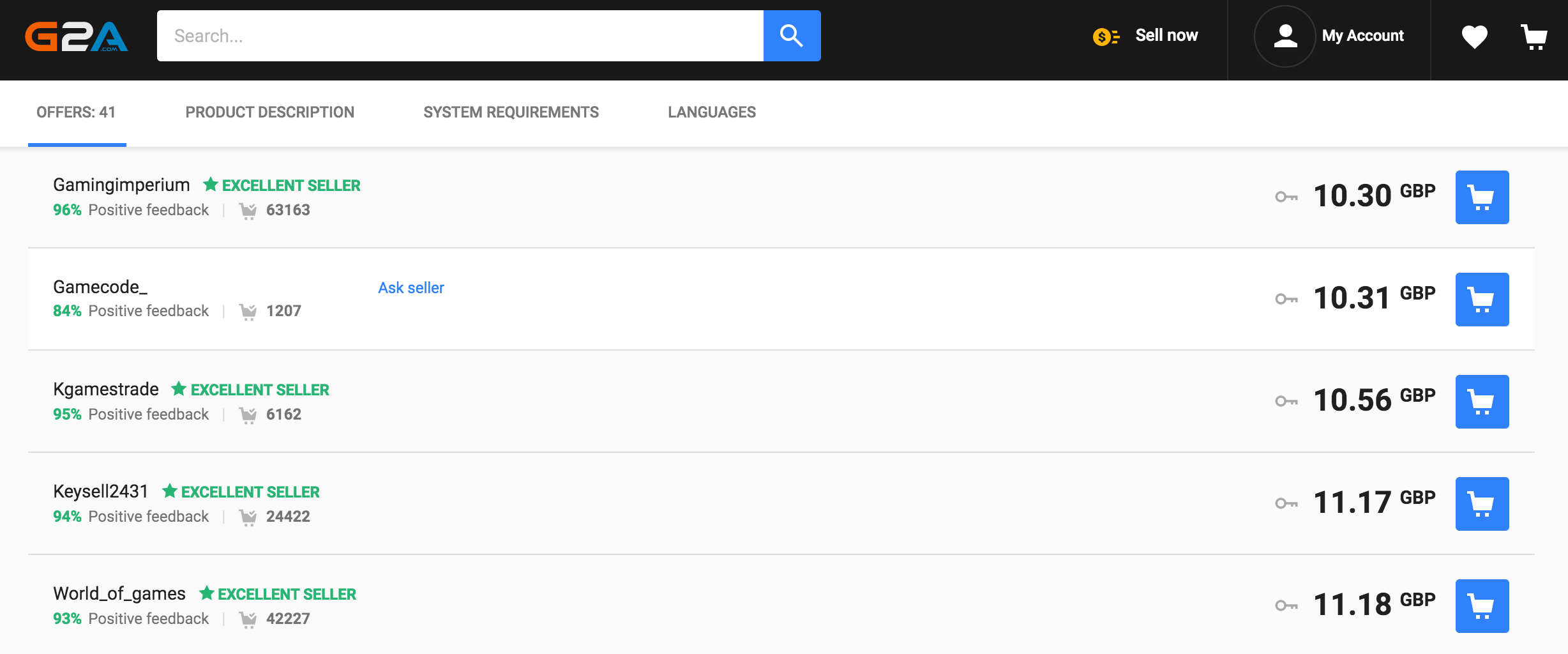Click key icon beside 10.56 GBP
Screen dimensions: 1568x654
(x=1286, y=402)
